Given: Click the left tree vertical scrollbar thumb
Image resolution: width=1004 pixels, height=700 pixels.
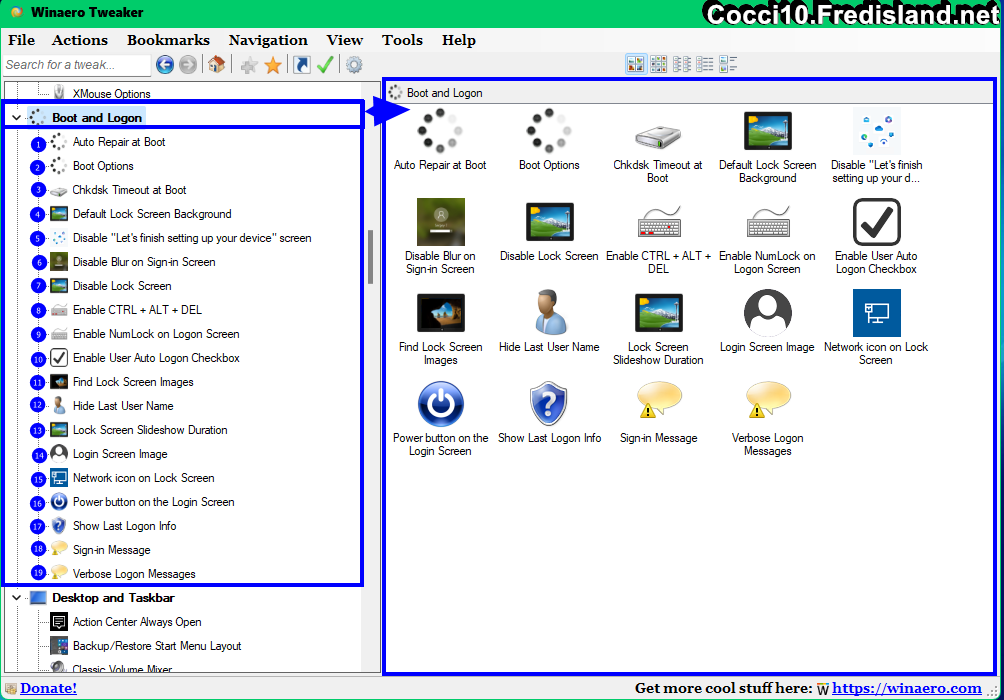Looking at the screenshot, I should click(x=370, y=257).
